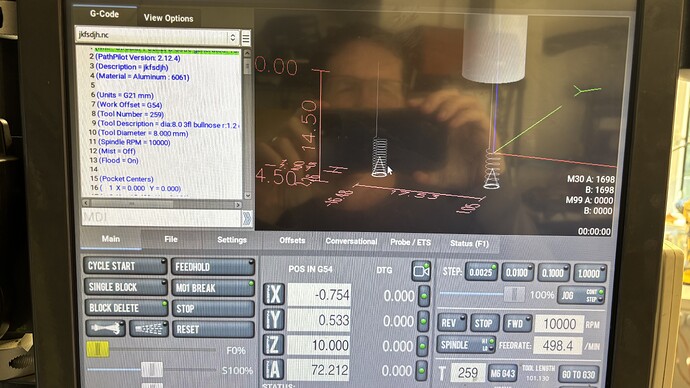Select jog step 0.1000
This screenshot has width=690, height=388.
[554, 273]
